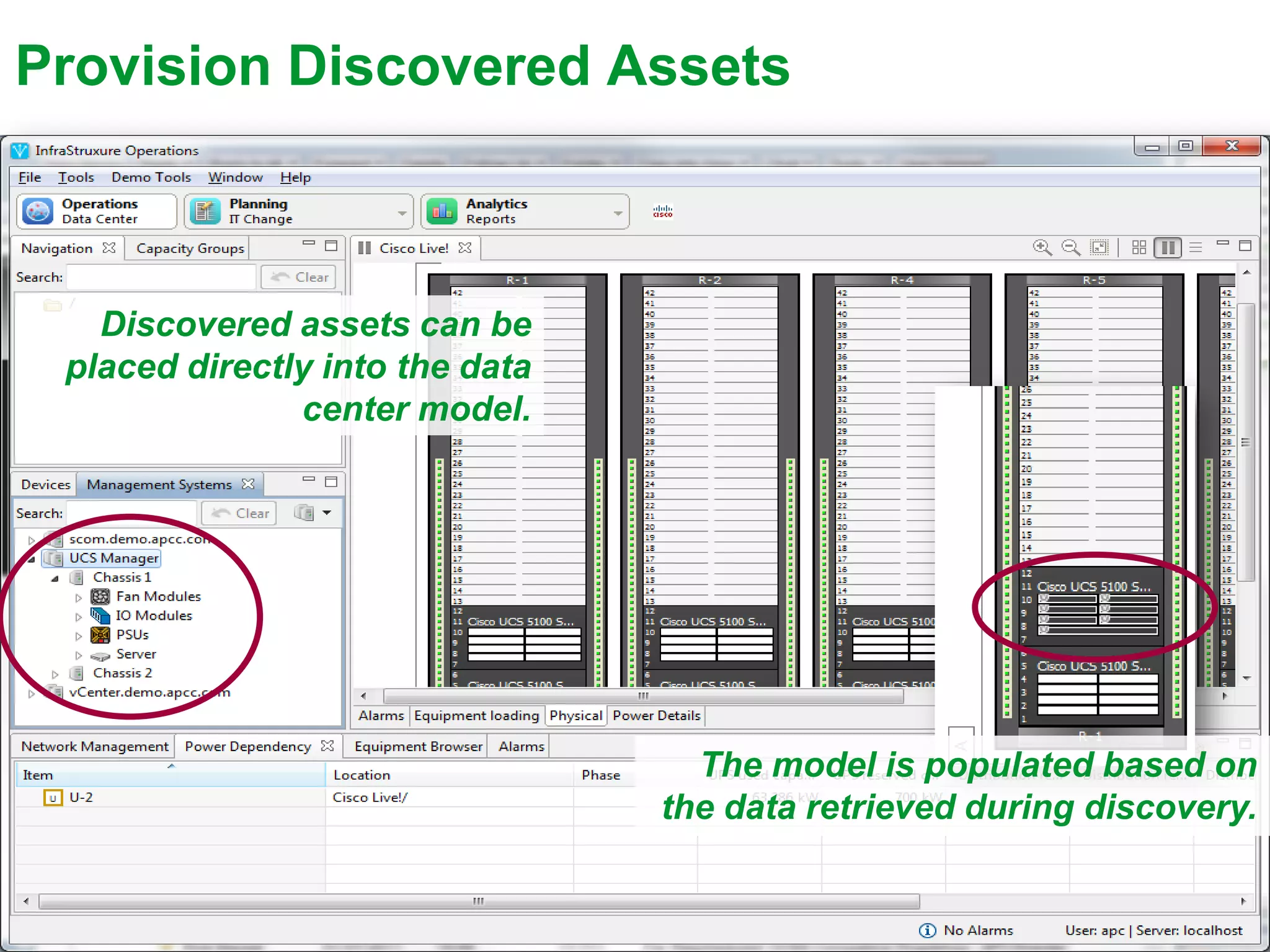This screenshot has width=1270, height=952.
Task: Expand the Server node
Action: 79,655
